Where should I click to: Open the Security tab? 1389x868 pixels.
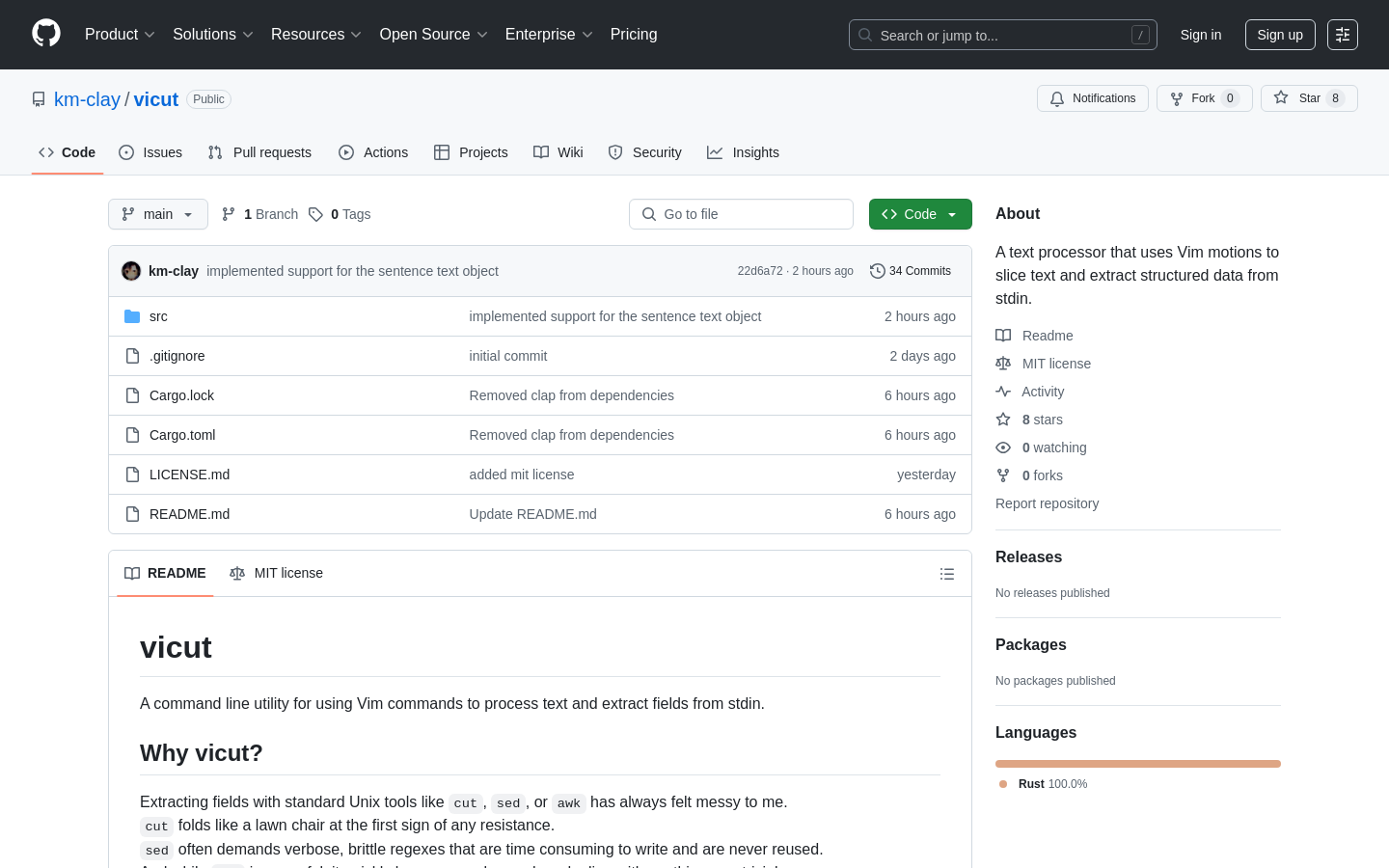[x=645, y=152]
